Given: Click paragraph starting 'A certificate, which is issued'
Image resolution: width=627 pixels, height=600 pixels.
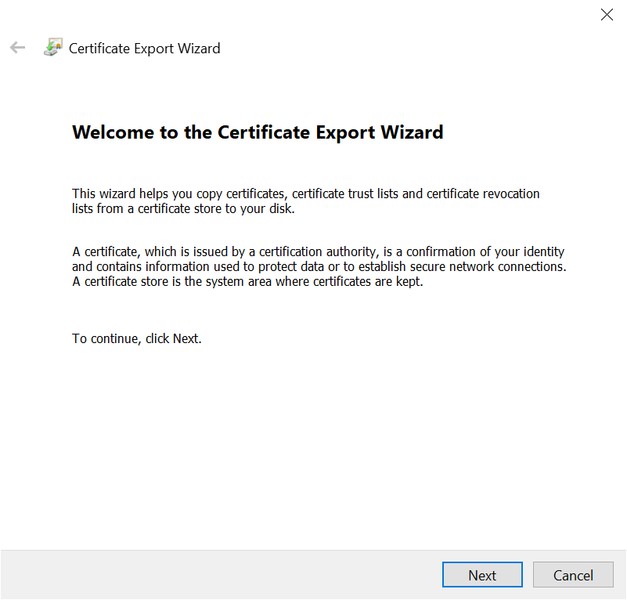Looking at the screenshot, I should coord(319,266).
